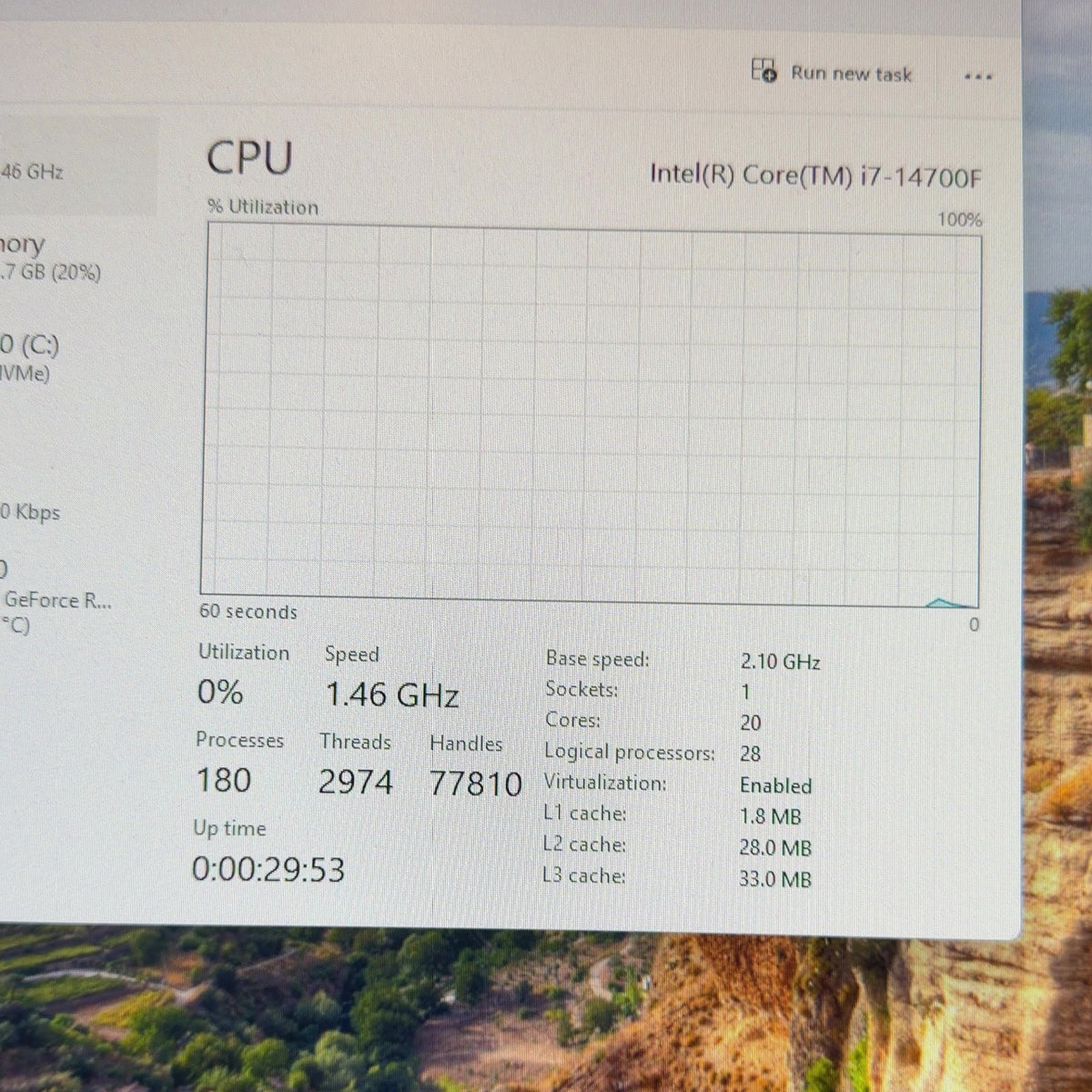Image resolution: width=1092 pixels, height=1092 pixels.
Task: Open the three-dots more options menu
Action: [x=978, y=76]
